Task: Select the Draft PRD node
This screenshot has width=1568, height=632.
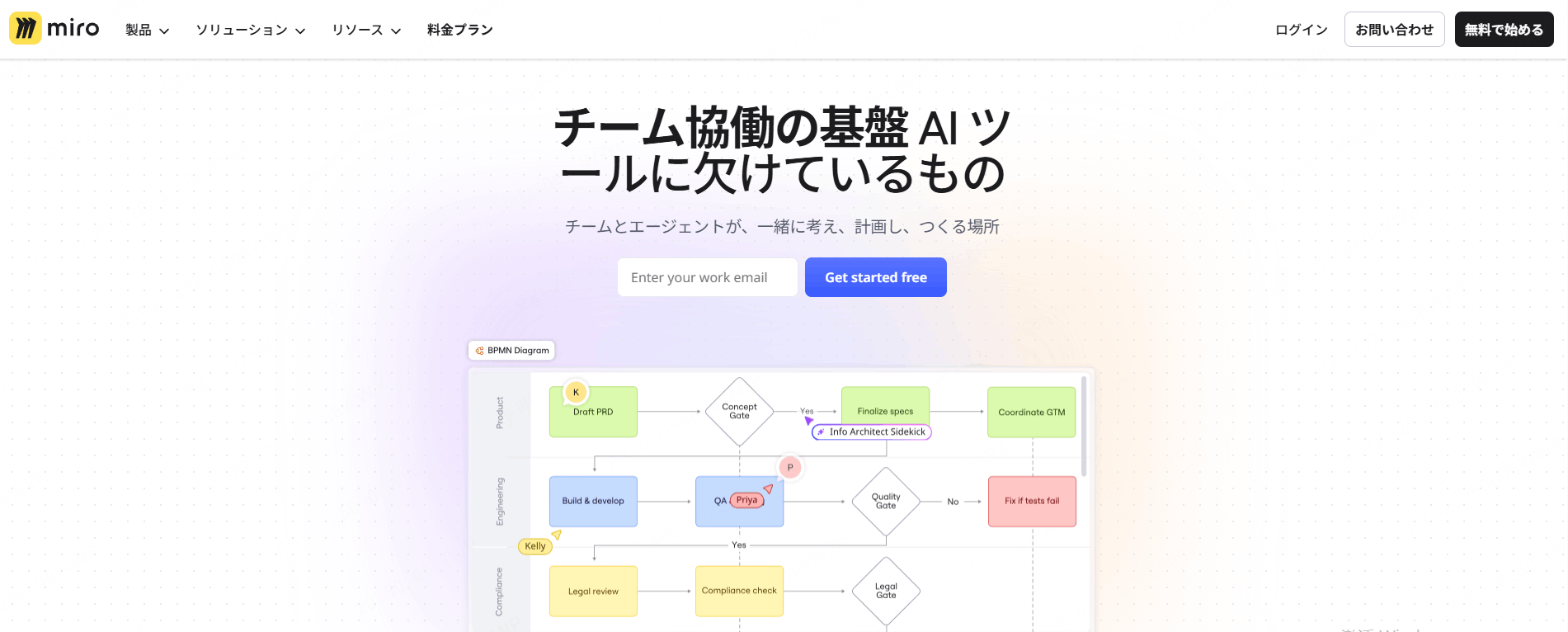Action: [x=593, y=412]
